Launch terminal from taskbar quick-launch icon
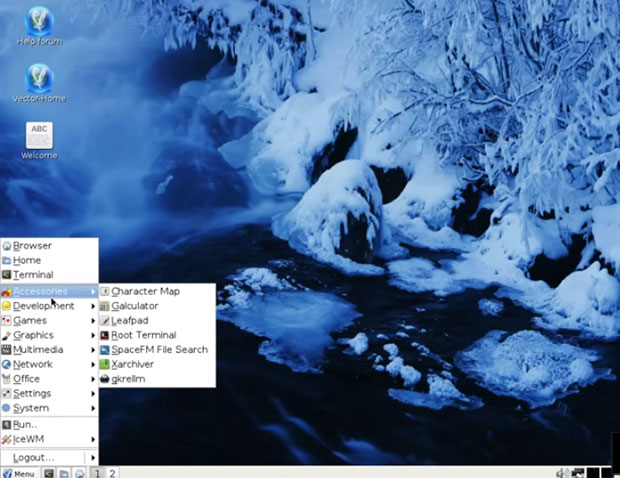Screen dimensions: 620x478 (x=49, y=473)
